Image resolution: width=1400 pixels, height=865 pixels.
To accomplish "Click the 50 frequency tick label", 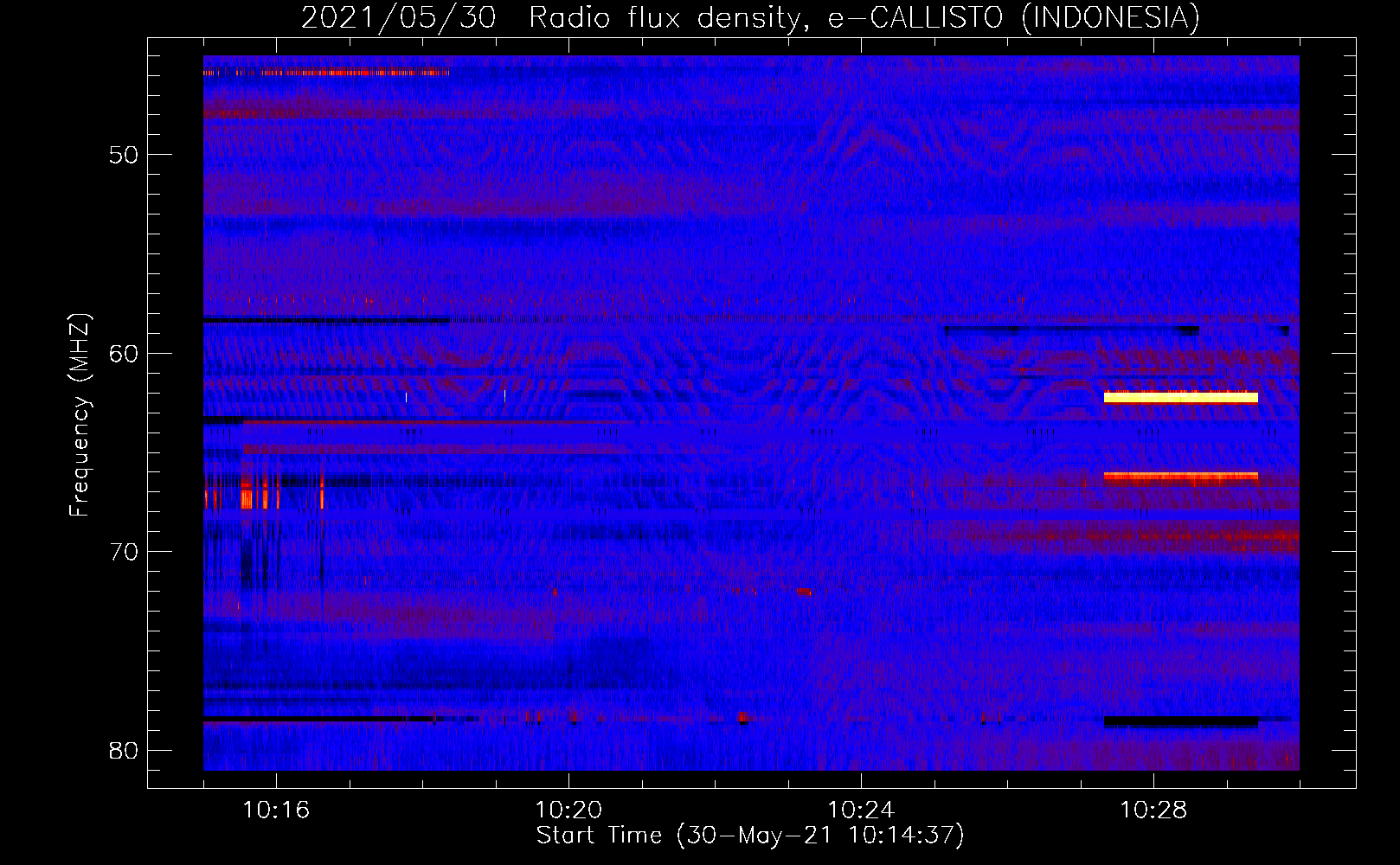I will click(x=124, y=155).
